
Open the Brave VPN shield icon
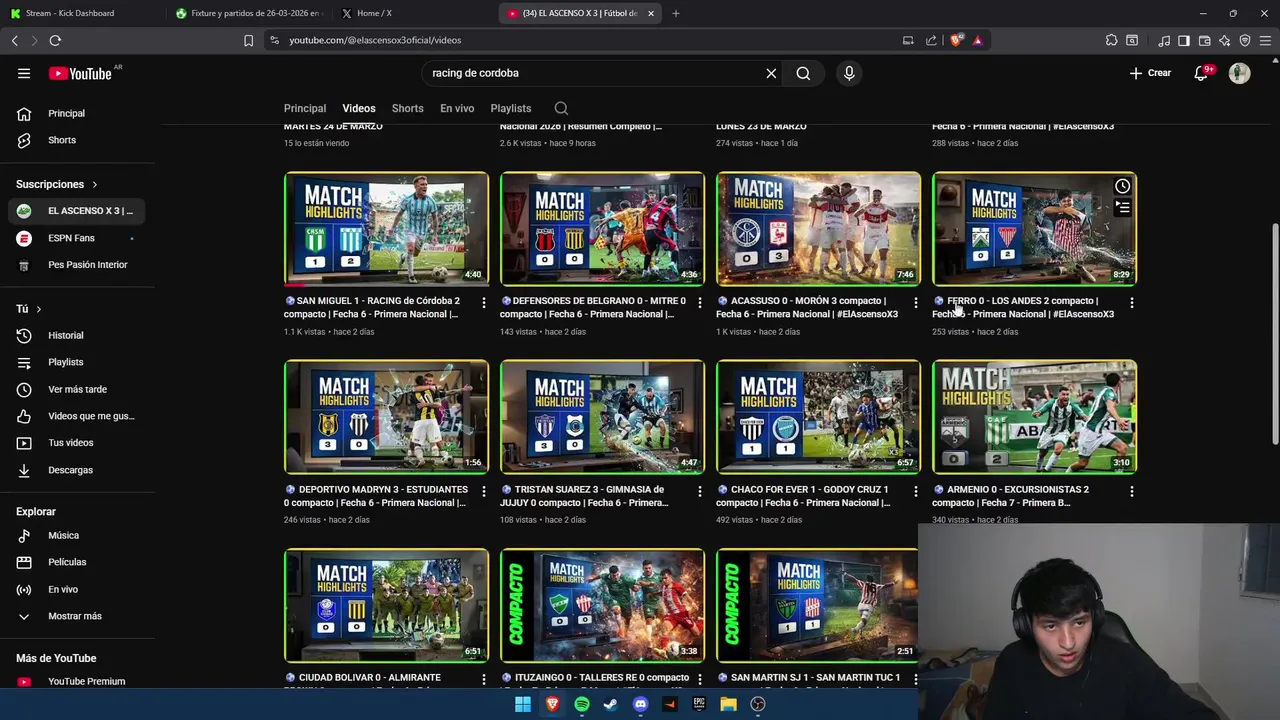point(1245,40)
